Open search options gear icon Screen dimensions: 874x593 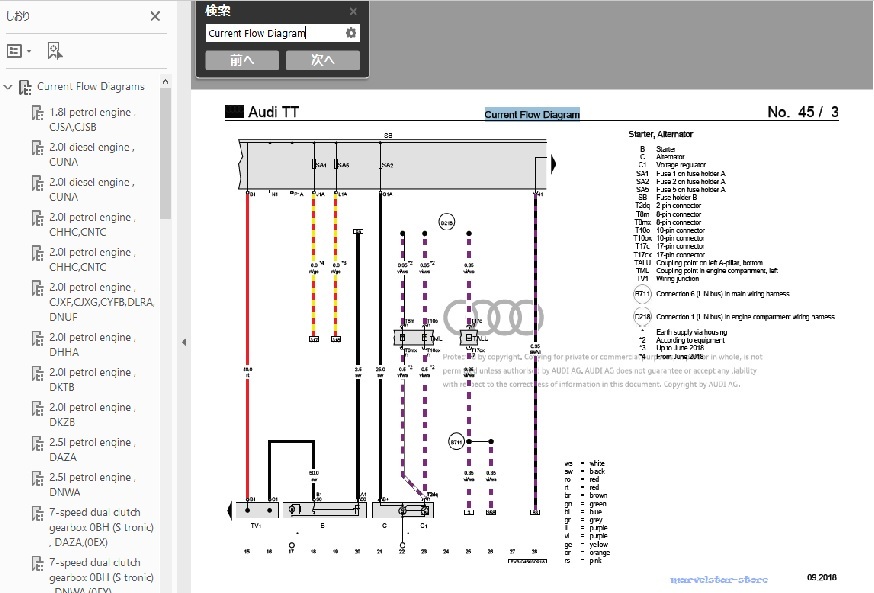[351, 33]
